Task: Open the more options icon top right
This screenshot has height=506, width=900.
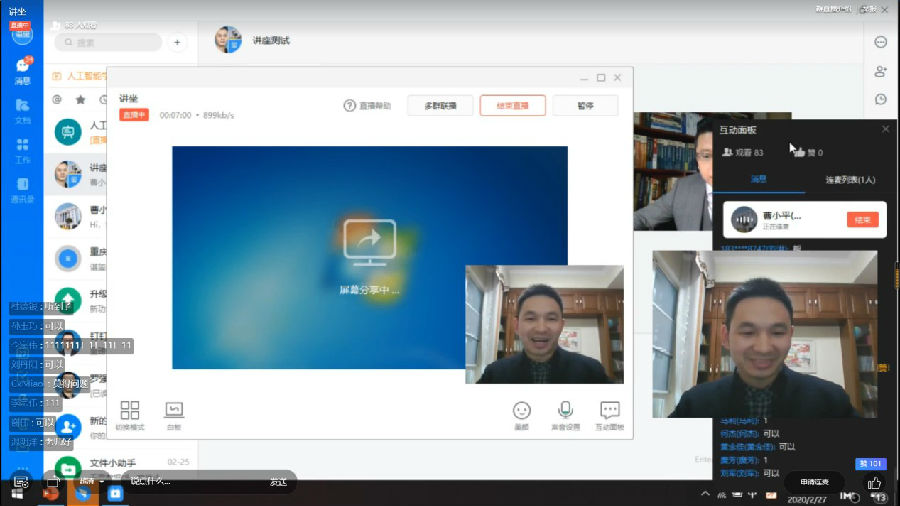Action: pyautogui.click(x=880, y=42)
